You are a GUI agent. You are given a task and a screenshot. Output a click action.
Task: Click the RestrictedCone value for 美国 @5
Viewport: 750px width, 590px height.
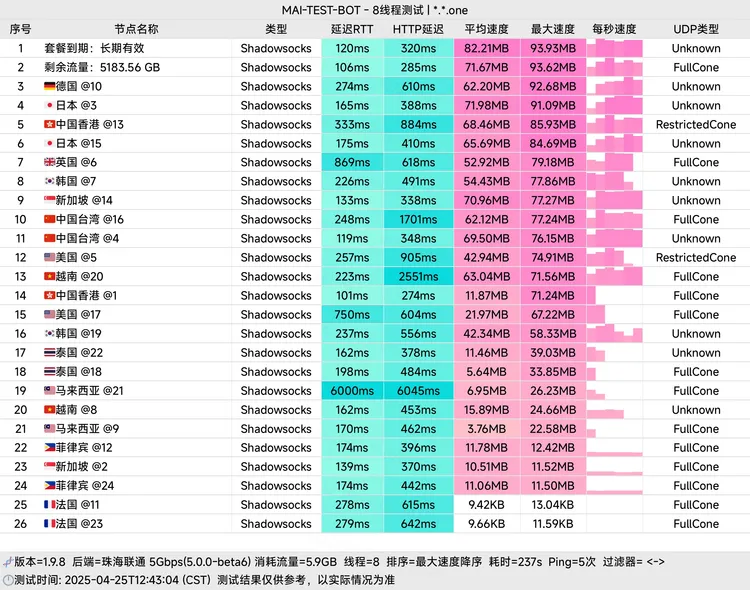(695, 257)
